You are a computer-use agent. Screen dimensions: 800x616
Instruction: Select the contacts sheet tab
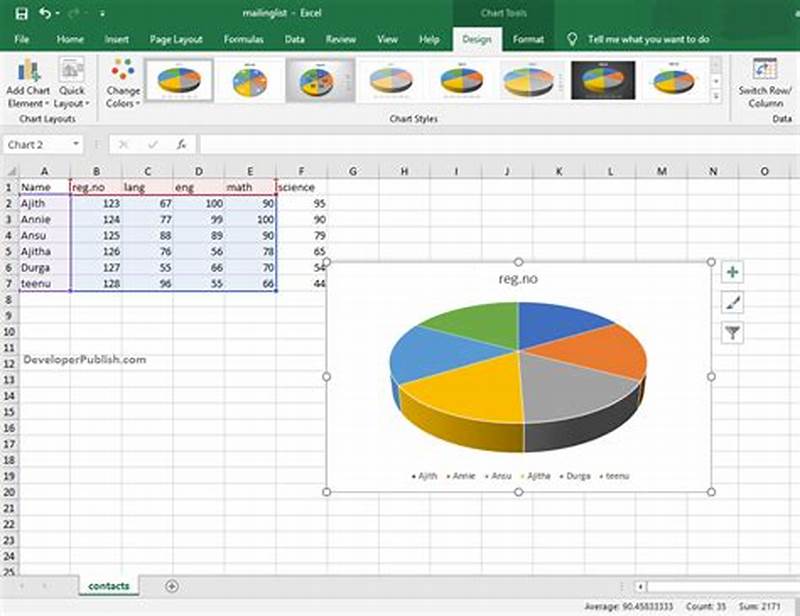point(110,586)
